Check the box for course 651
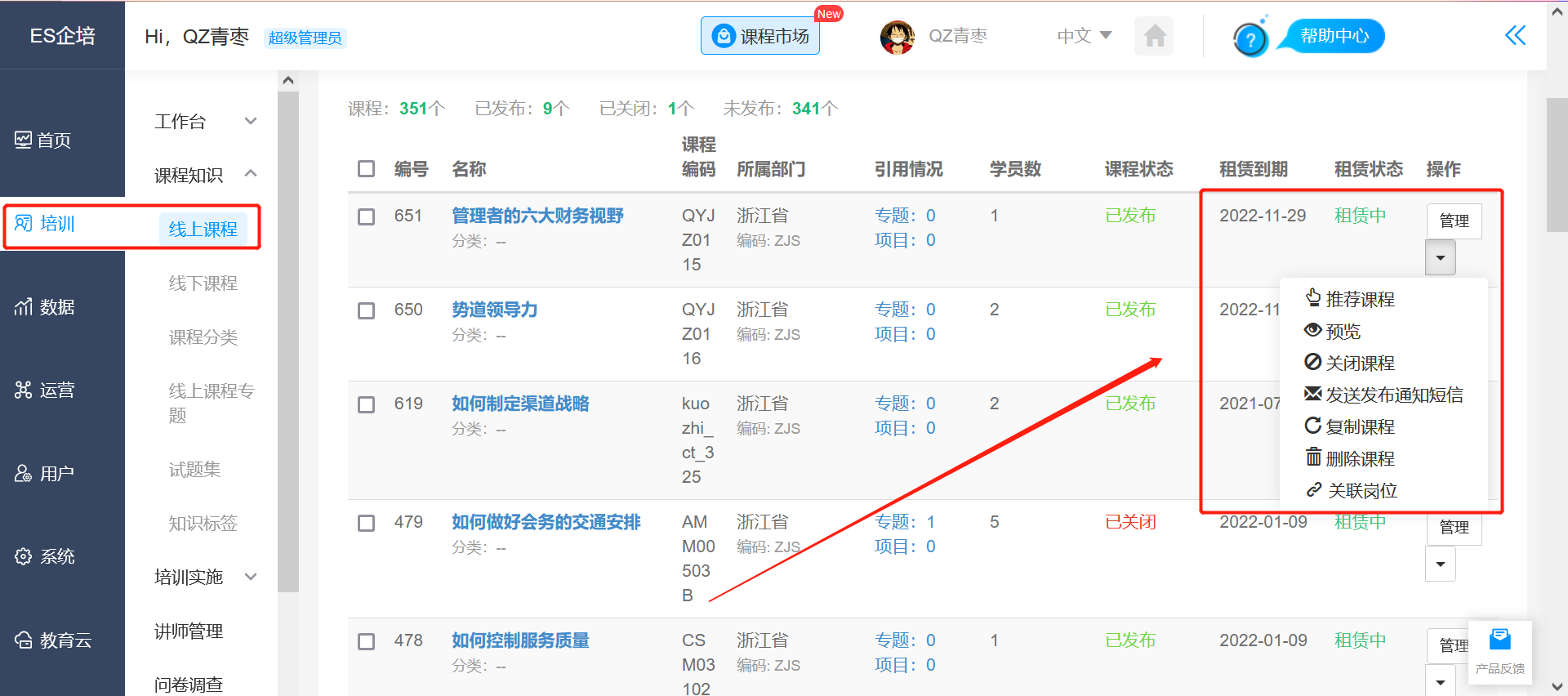The height and width of the screenshot is (696, 1568). click(x=366, y=216)
